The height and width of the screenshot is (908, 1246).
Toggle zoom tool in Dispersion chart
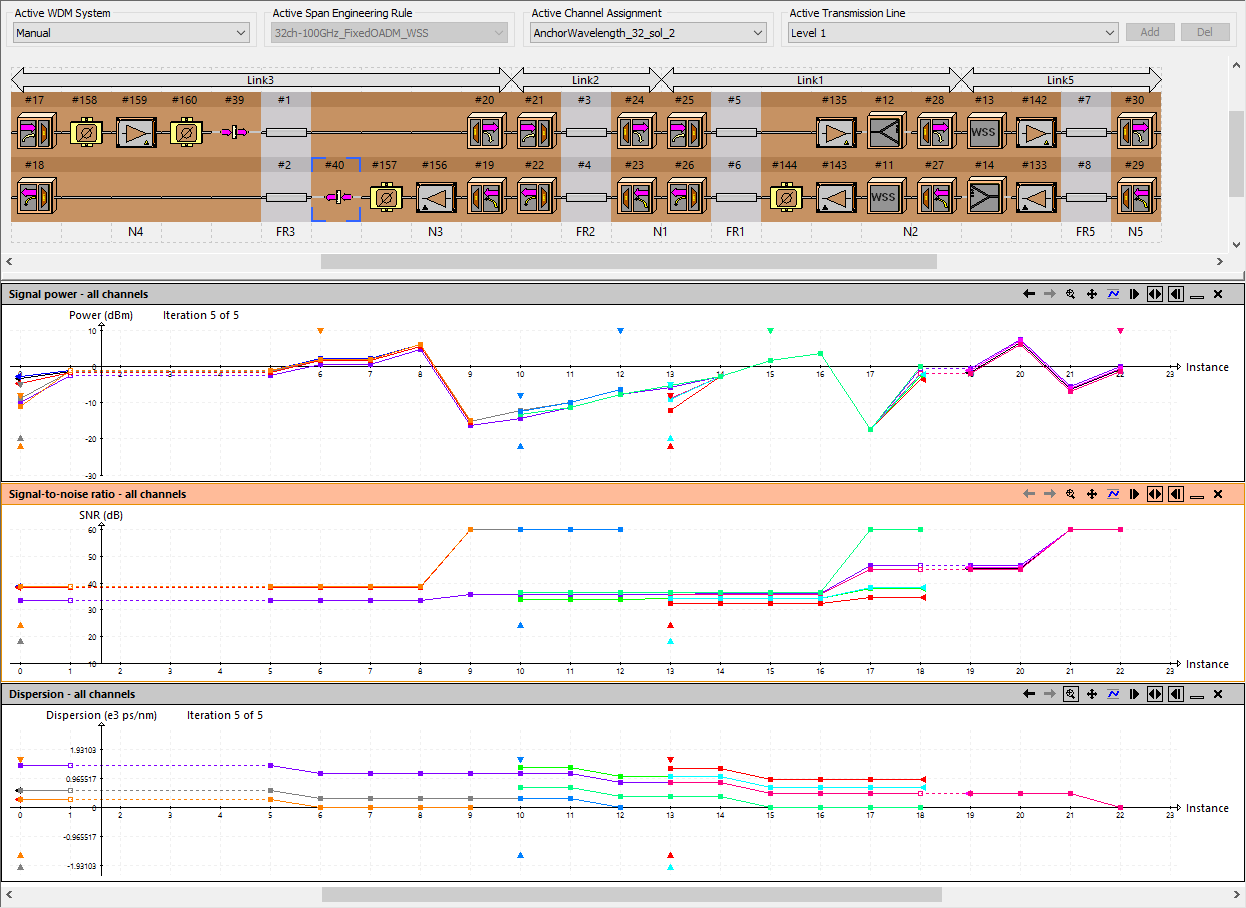pos(1071,694)
